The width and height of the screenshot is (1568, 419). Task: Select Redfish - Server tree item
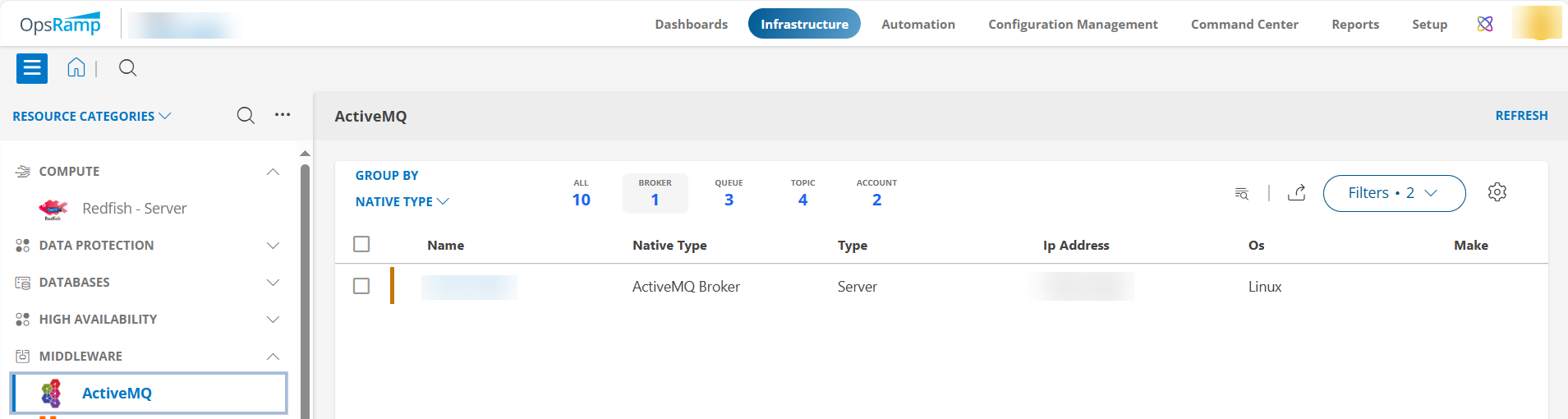tap(135, 209)
